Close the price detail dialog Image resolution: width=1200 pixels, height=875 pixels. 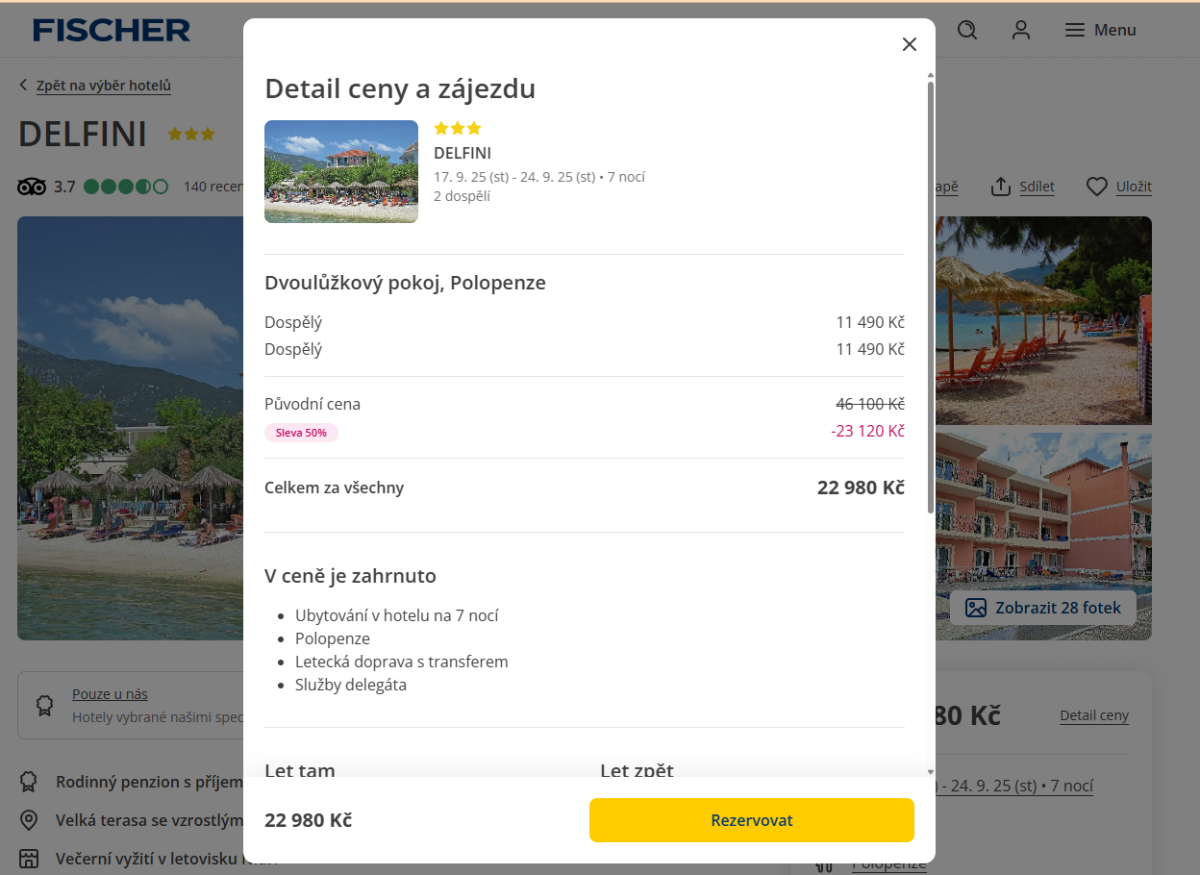click(x=909, y=44)
